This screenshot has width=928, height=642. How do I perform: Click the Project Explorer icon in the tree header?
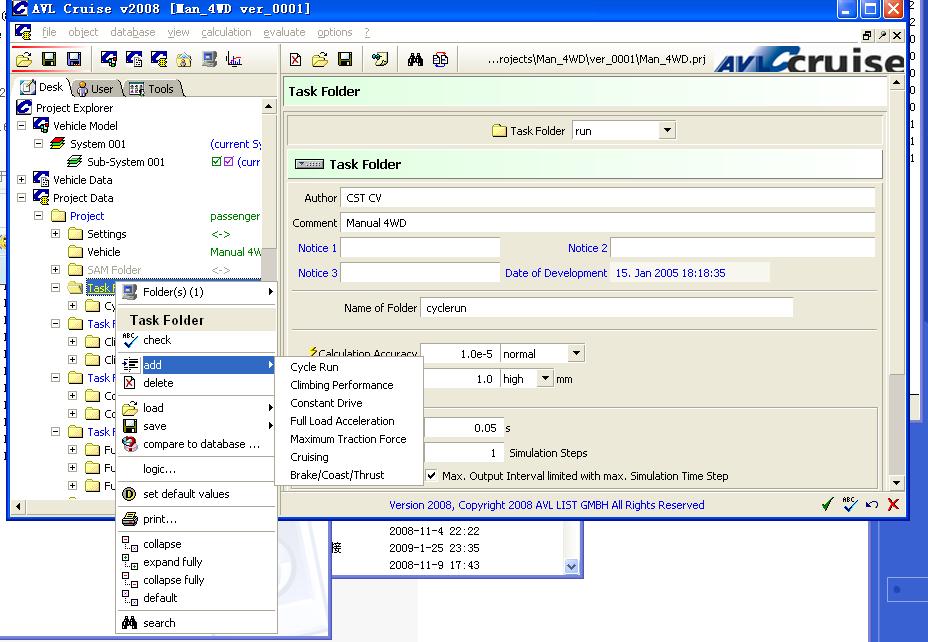pos(24,107)
